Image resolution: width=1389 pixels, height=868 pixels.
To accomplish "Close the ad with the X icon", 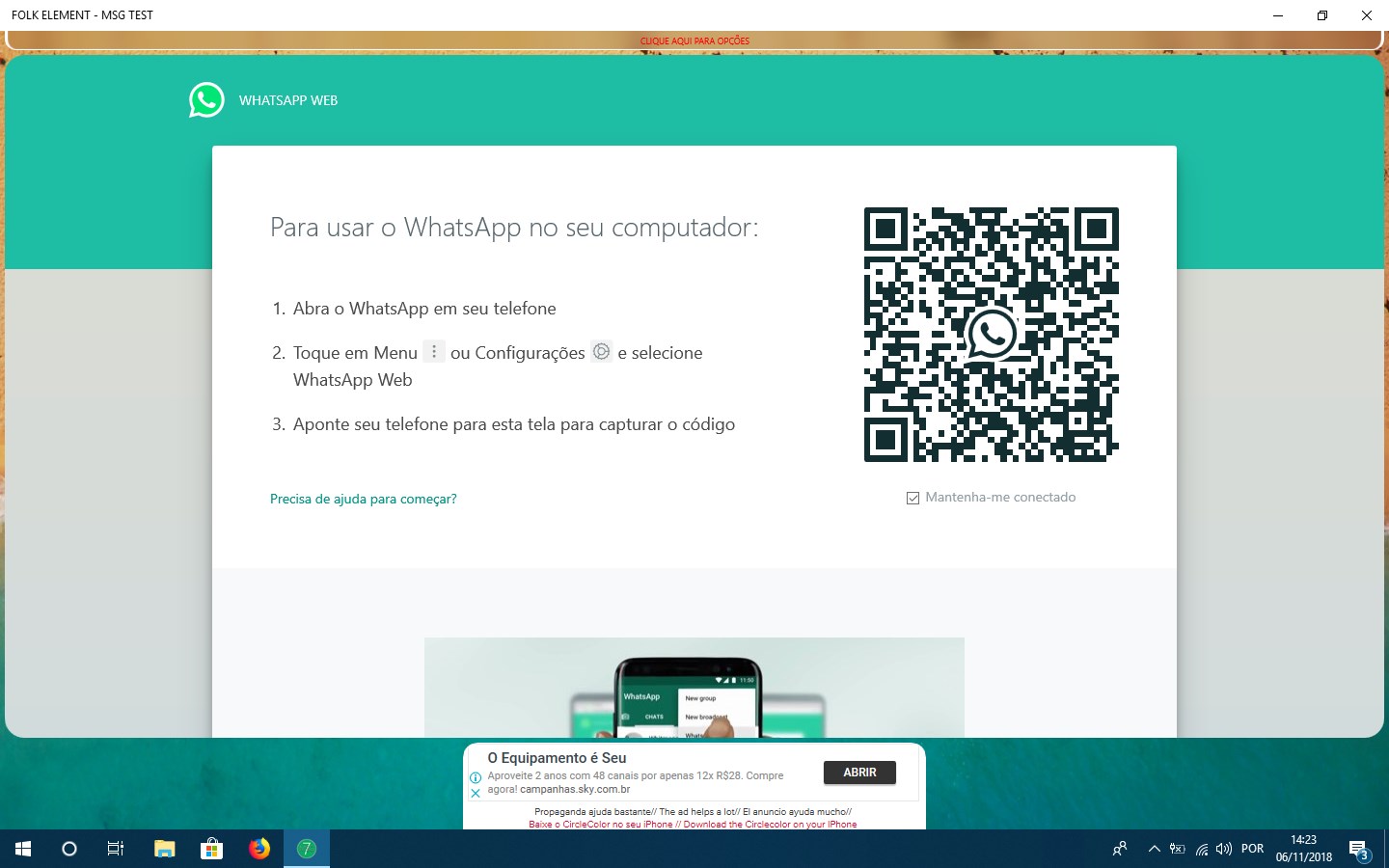I will [x=476, y=793].
